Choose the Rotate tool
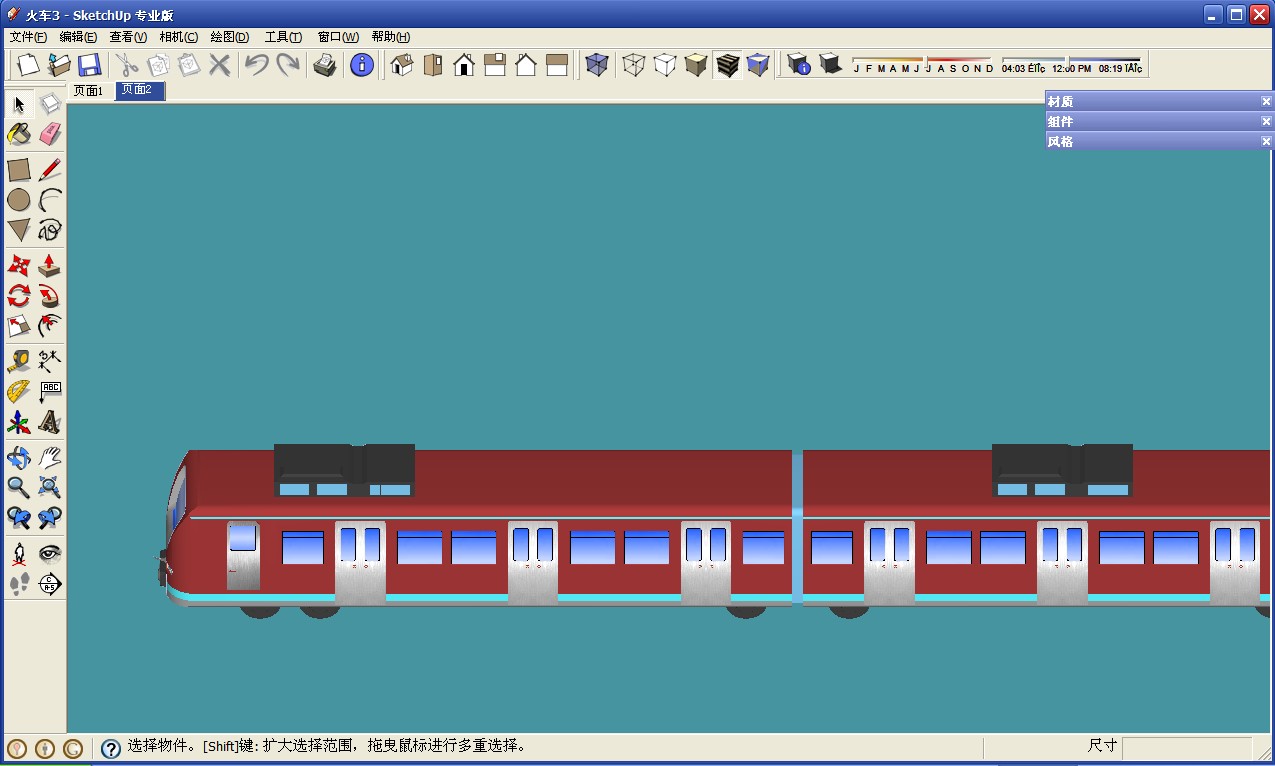 (18, 296)
